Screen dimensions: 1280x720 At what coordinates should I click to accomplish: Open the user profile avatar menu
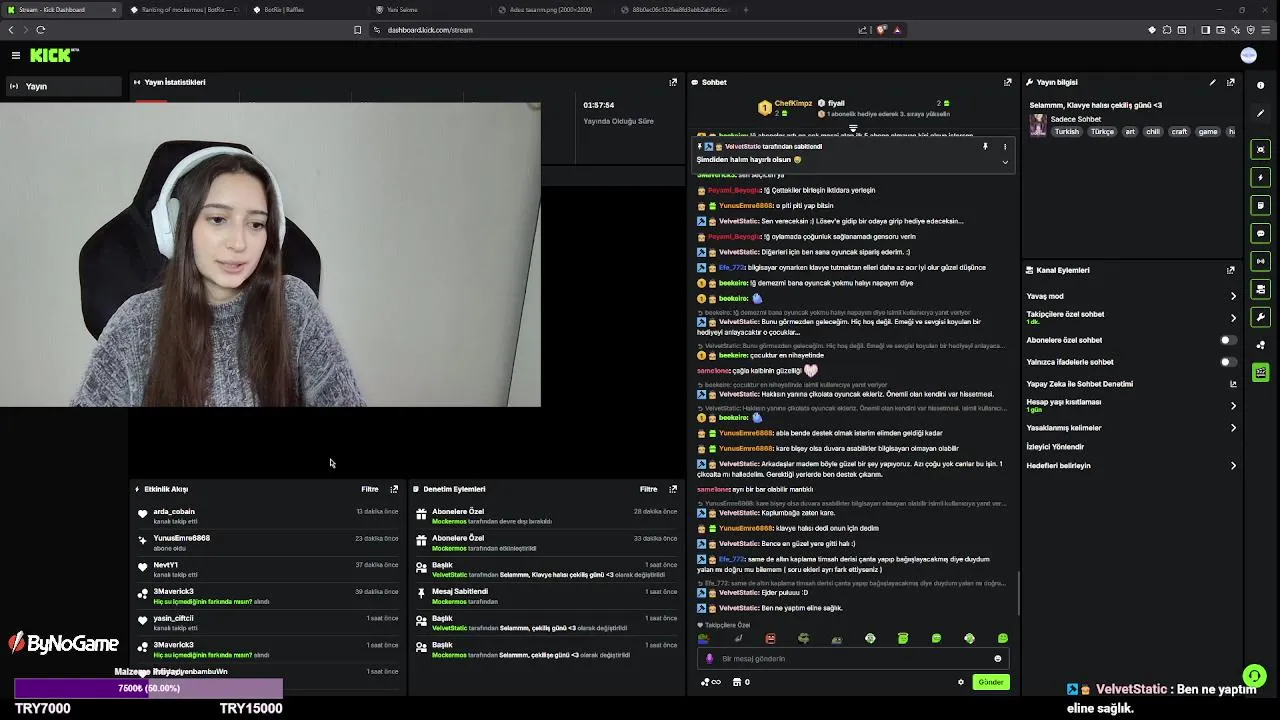tap(1248, 56)
